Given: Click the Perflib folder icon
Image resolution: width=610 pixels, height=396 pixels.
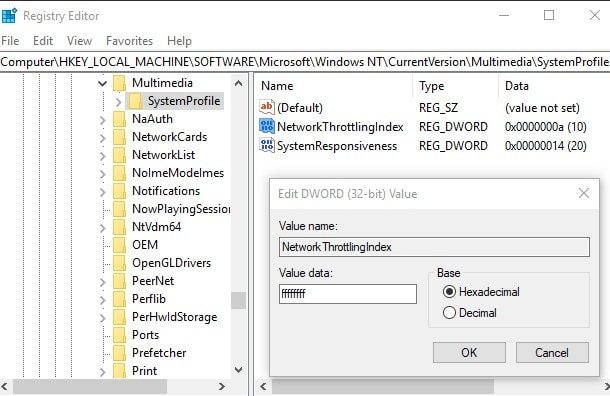Looking at the screenshot, I should [x=119, y=299].
